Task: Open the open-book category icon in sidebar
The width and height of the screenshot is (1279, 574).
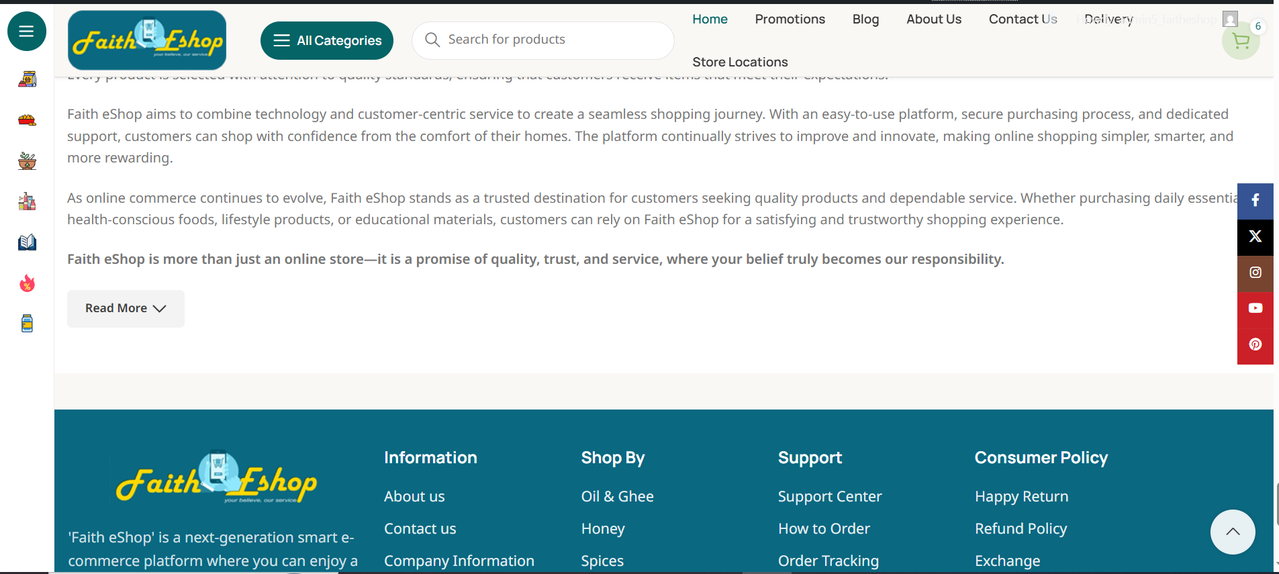Action: click(x=27, y=242)
